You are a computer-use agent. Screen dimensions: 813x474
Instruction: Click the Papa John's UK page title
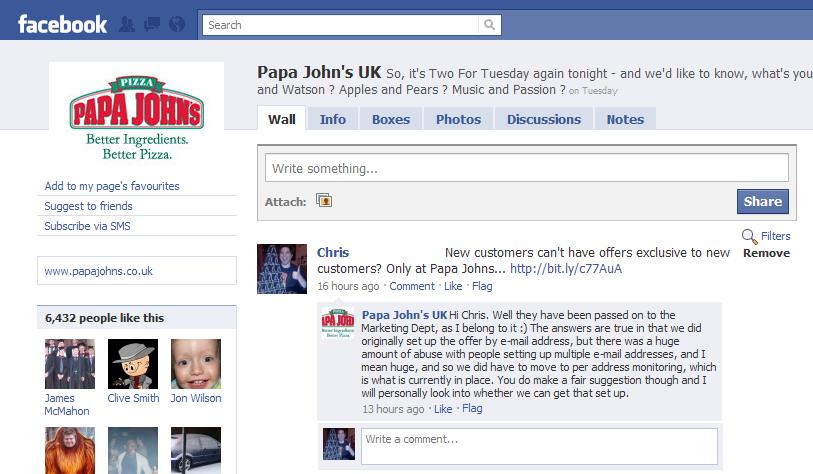click(319, 72)
